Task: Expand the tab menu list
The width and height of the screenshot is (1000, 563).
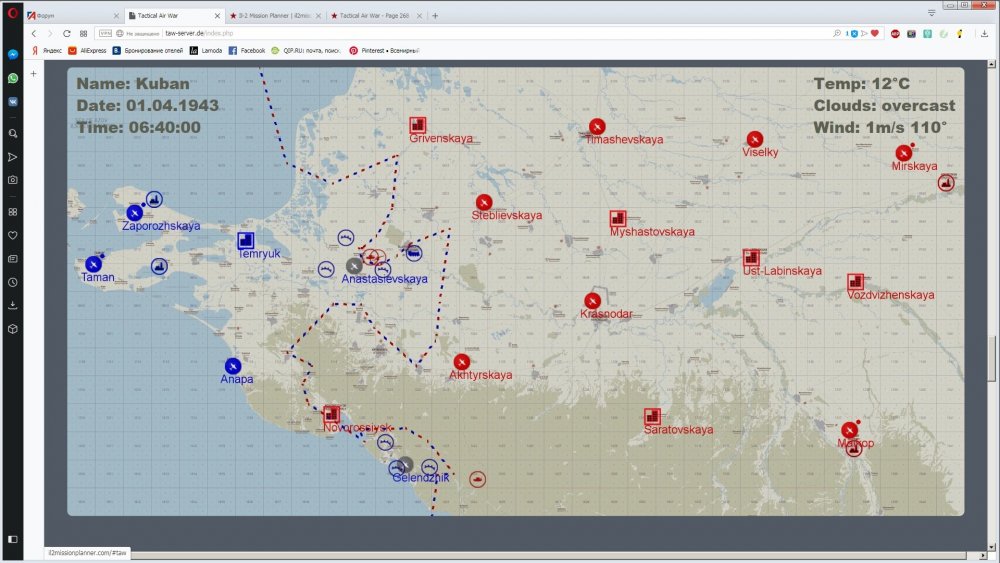Action: coord(931,11)
